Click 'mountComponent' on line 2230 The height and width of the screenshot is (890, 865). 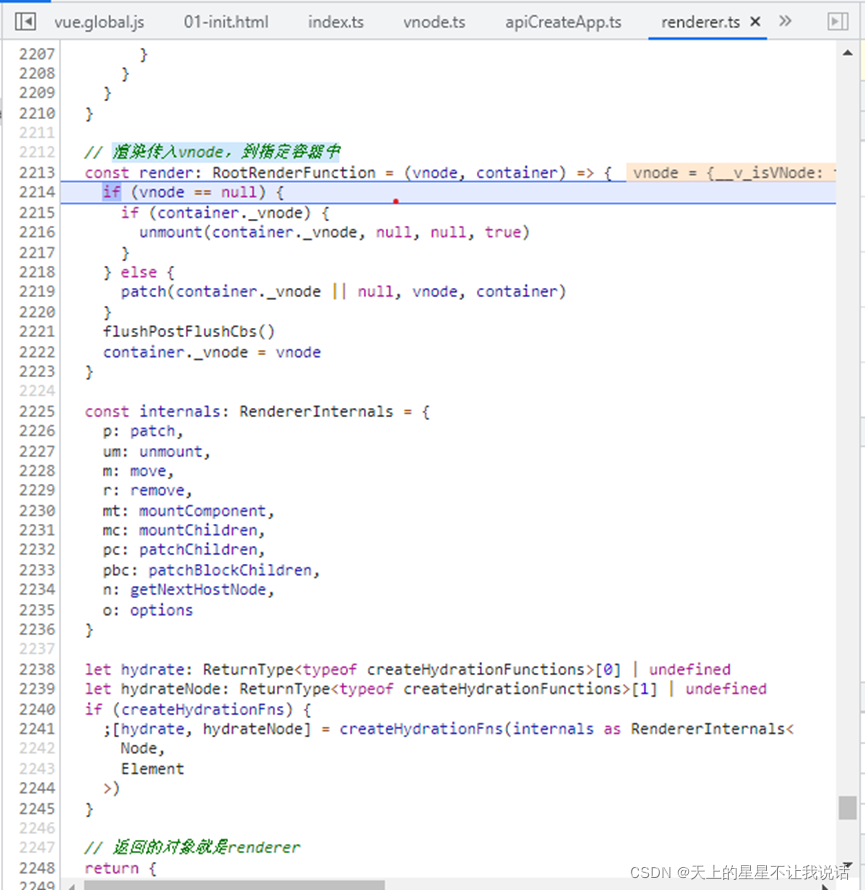203,511
